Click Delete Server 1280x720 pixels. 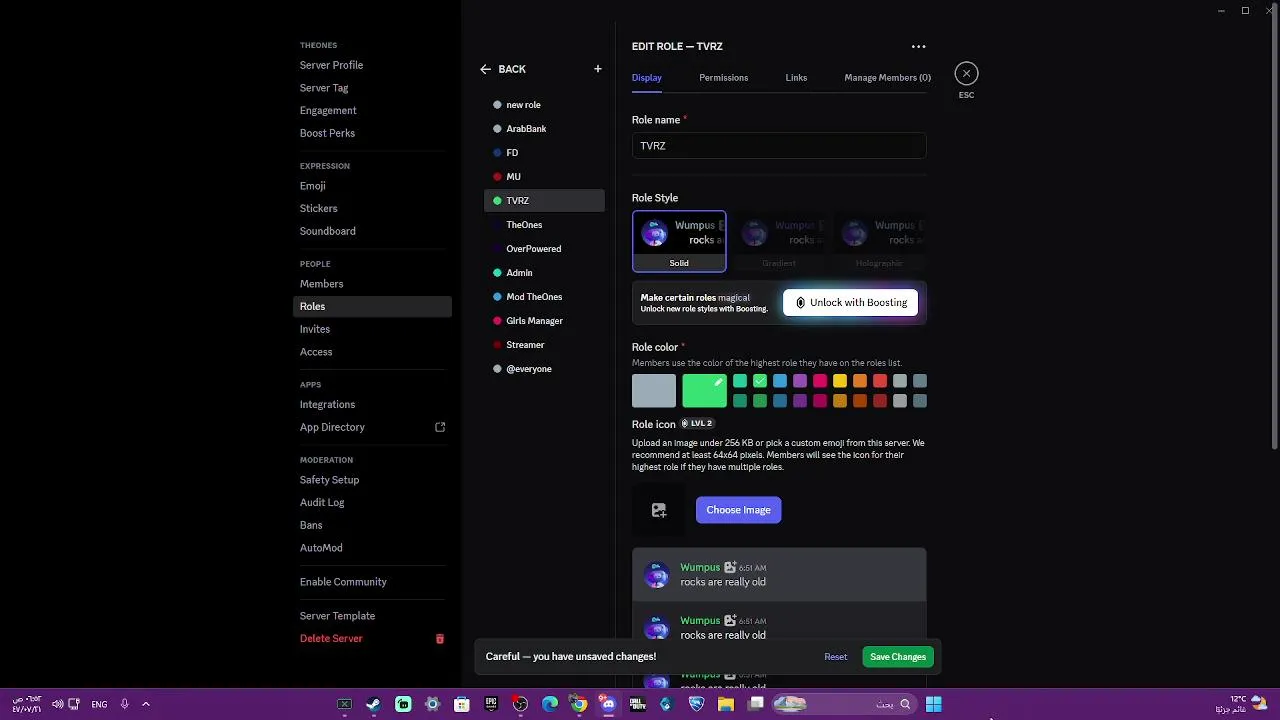(x=331, y=639)
